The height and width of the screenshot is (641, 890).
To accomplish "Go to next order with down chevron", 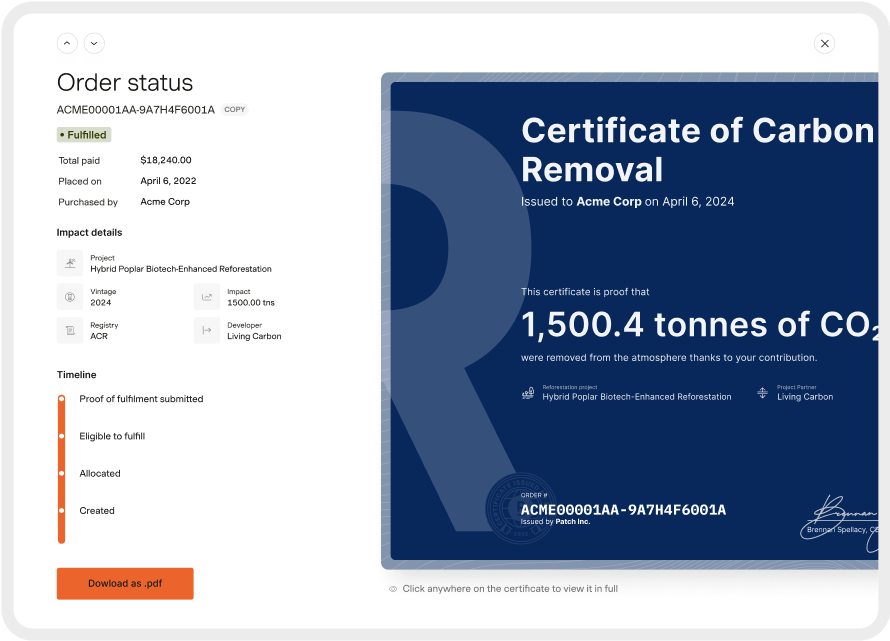I will (94, 44).
